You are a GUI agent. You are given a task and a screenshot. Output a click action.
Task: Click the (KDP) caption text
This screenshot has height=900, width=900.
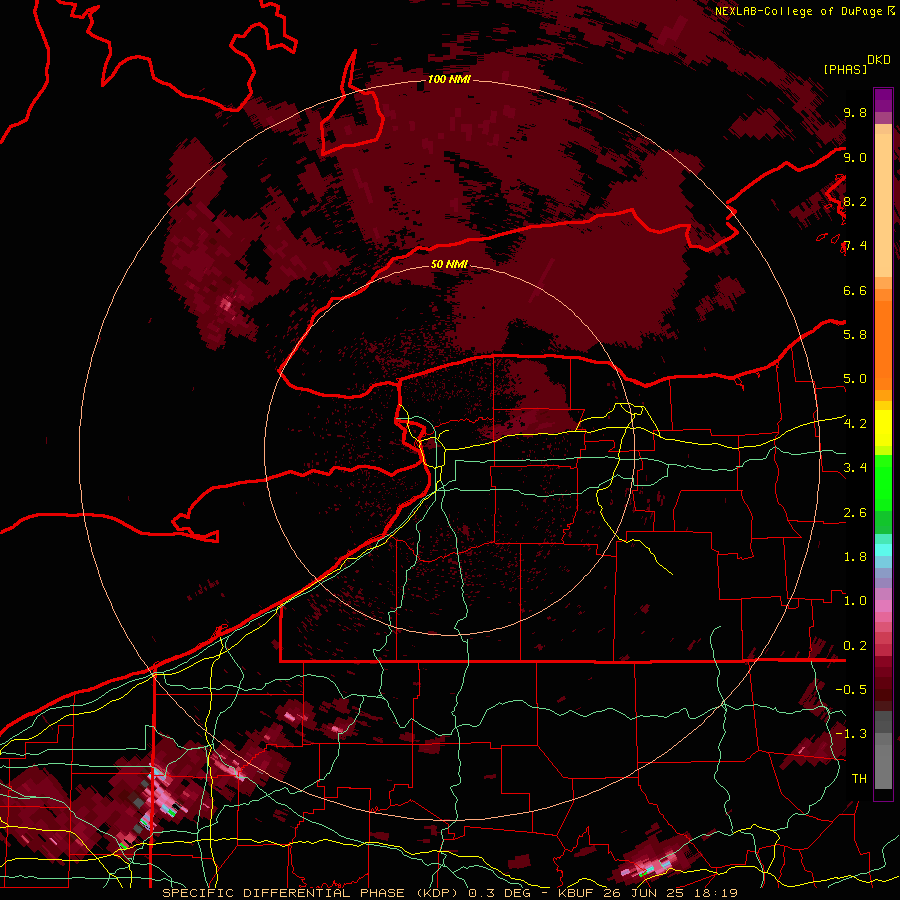click(439, 893)
